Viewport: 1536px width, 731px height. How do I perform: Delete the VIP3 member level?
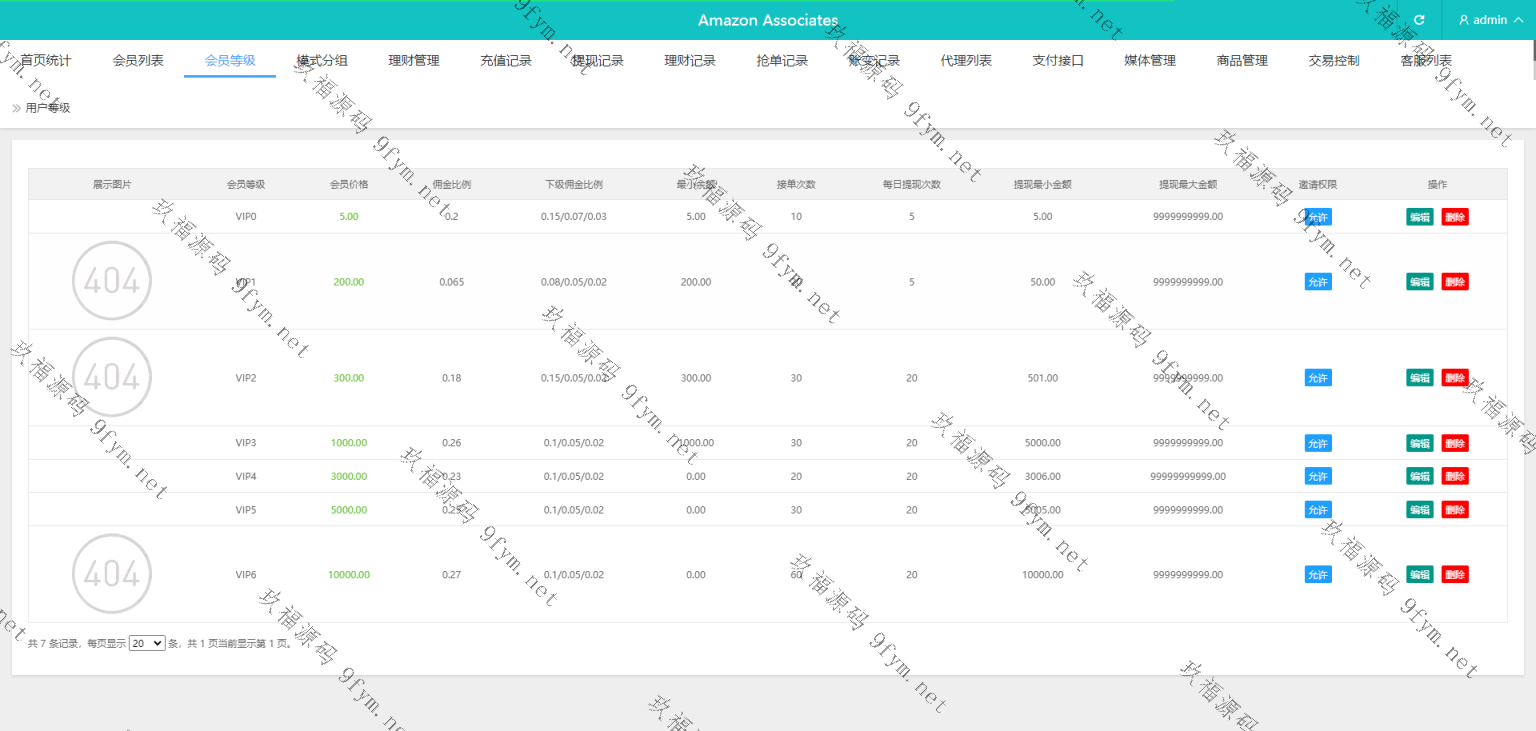(x=1455, y=443)
